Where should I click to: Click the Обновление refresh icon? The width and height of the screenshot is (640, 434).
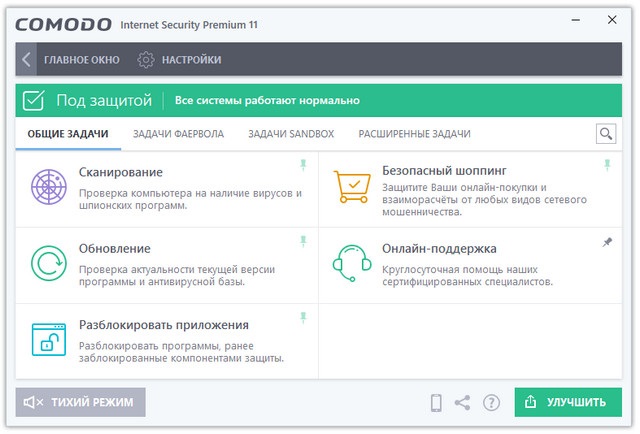pyautogui.click(x=49, y=264)
